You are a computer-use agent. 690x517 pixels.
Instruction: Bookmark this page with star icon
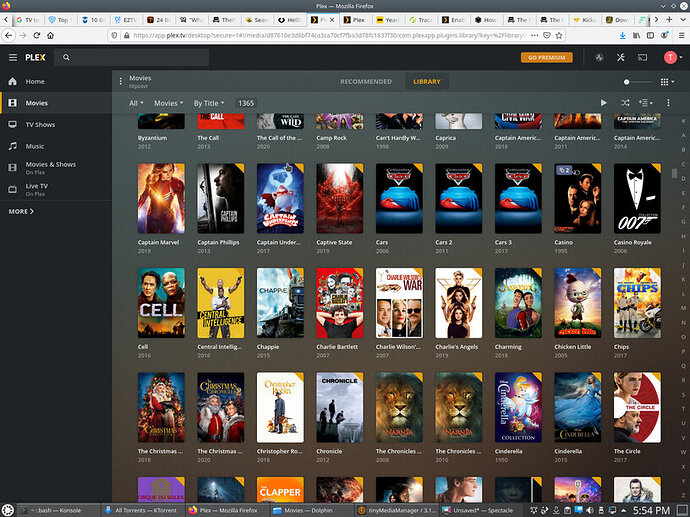tap(559, 35)
